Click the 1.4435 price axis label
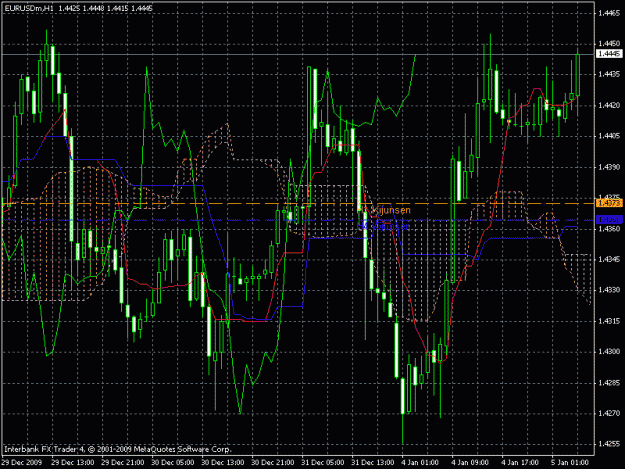Screen dimensions: 625x469 click(609, 74)
